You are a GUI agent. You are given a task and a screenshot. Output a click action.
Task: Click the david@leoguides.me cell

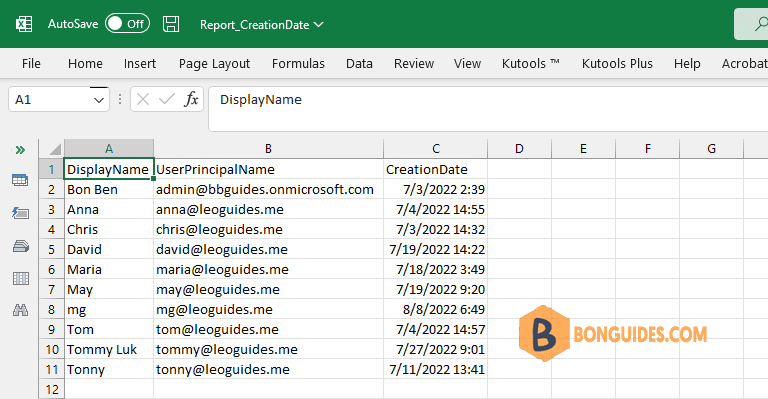268,250
